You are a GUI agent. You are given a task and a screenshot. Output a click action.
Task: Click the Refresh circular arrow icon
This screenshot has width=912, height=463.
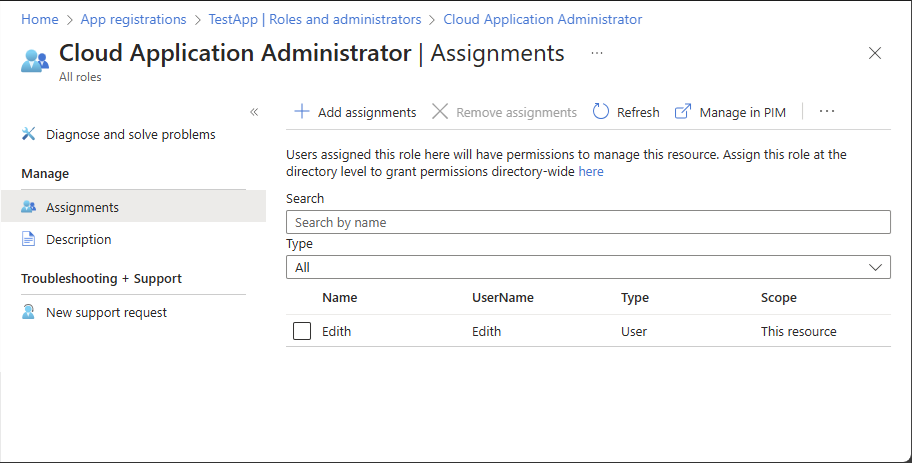coord(601,112)
